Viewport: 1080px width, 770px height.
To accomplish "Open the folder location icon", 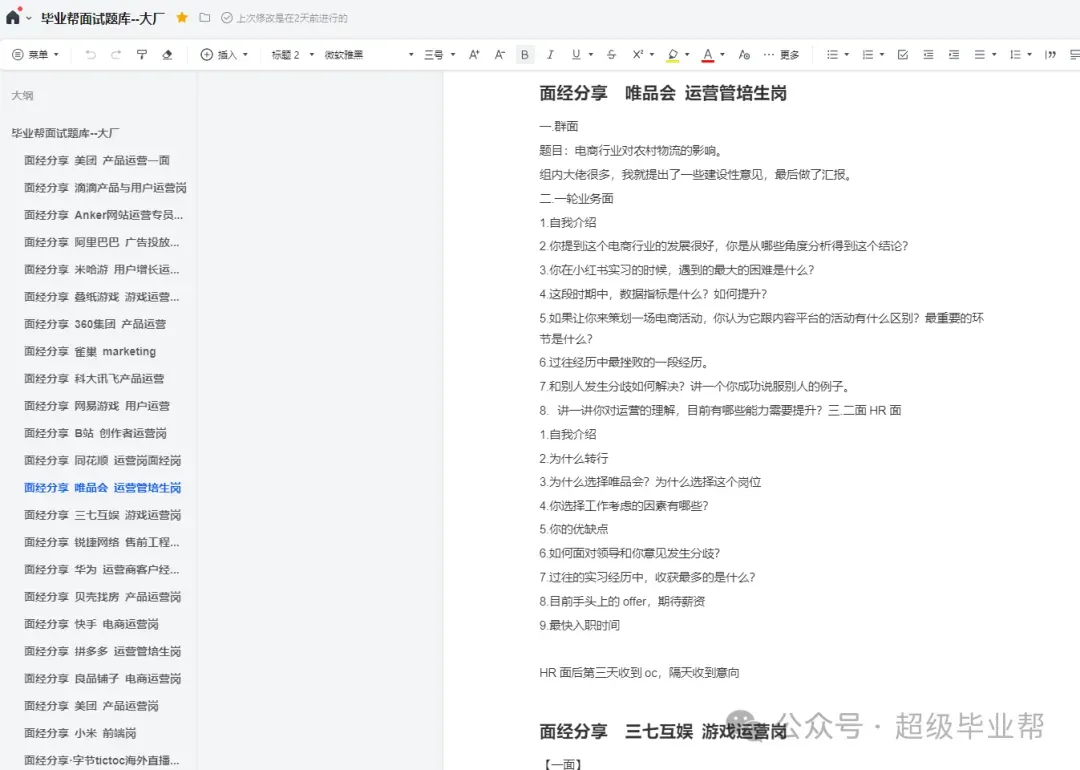I will (x=205, y=18).
